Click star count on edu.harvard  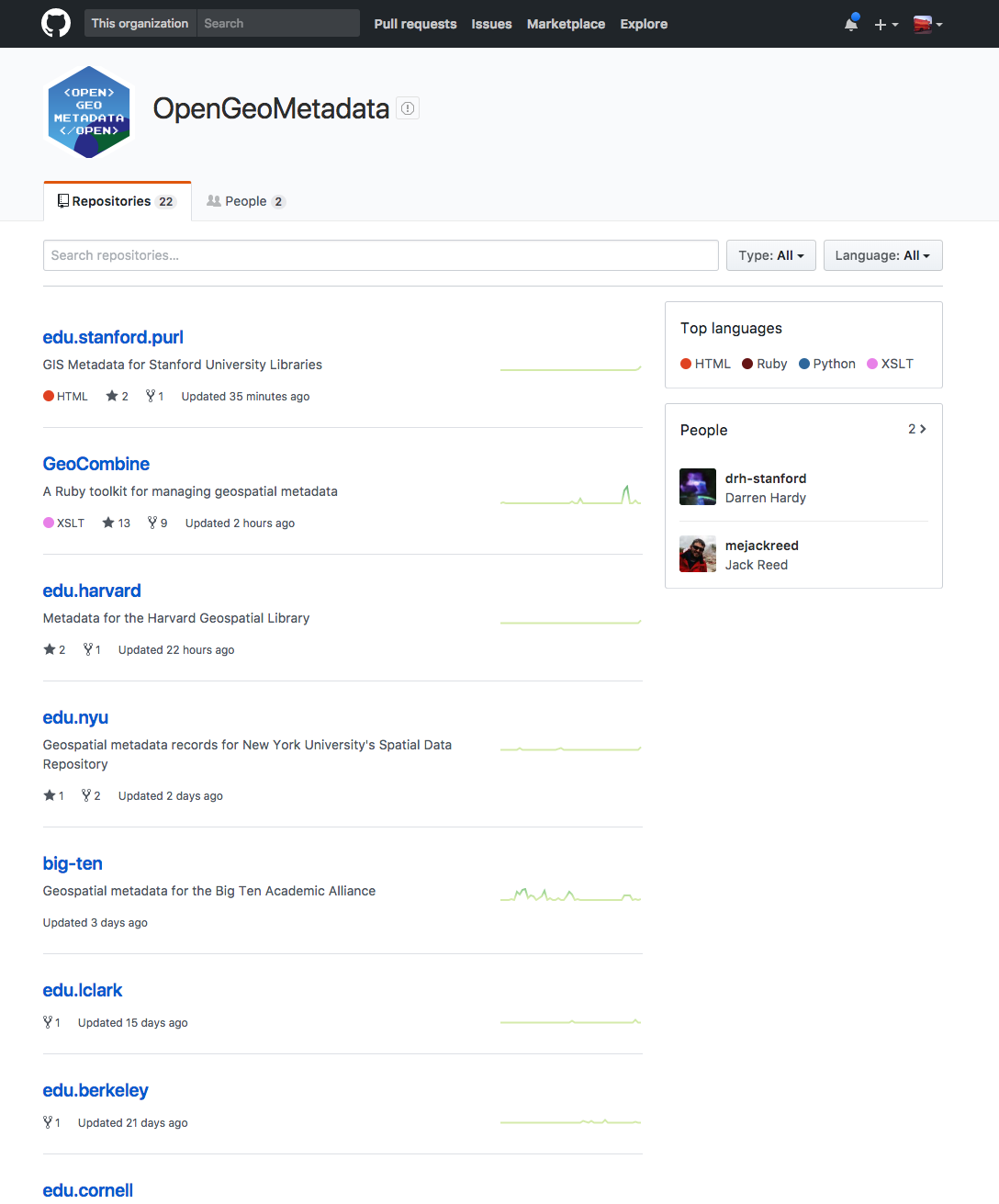coord(54,649)
